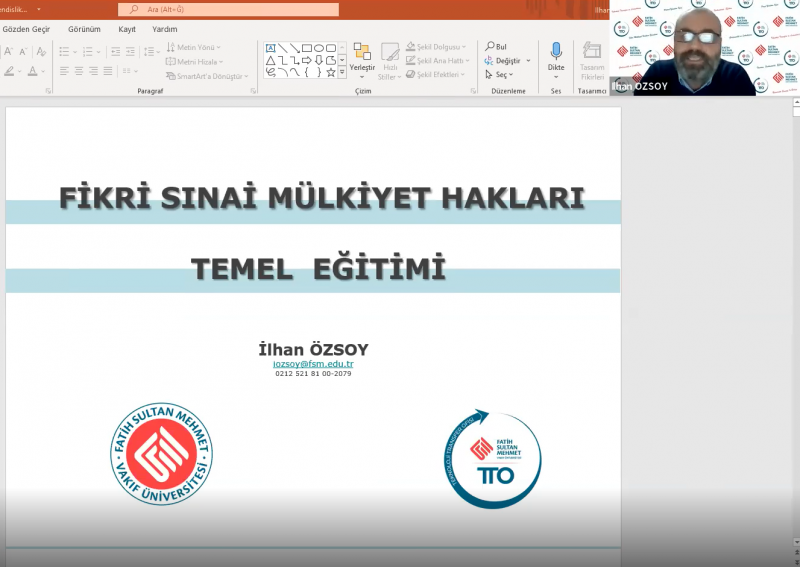Expand the bullet list style dropdown

click(74, 52)
